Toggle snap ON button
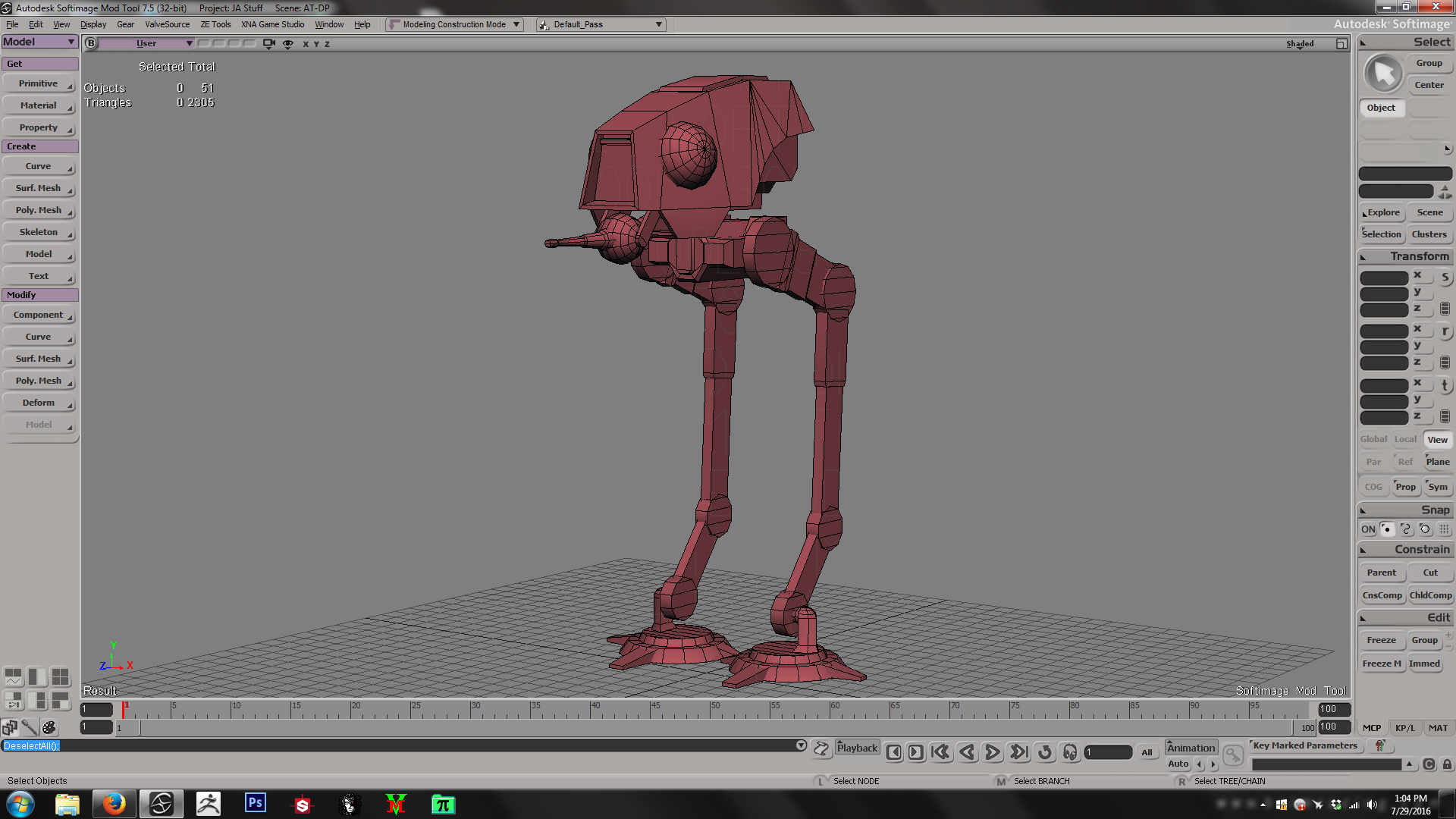1456x819 pixels. tap(1368, 529)
